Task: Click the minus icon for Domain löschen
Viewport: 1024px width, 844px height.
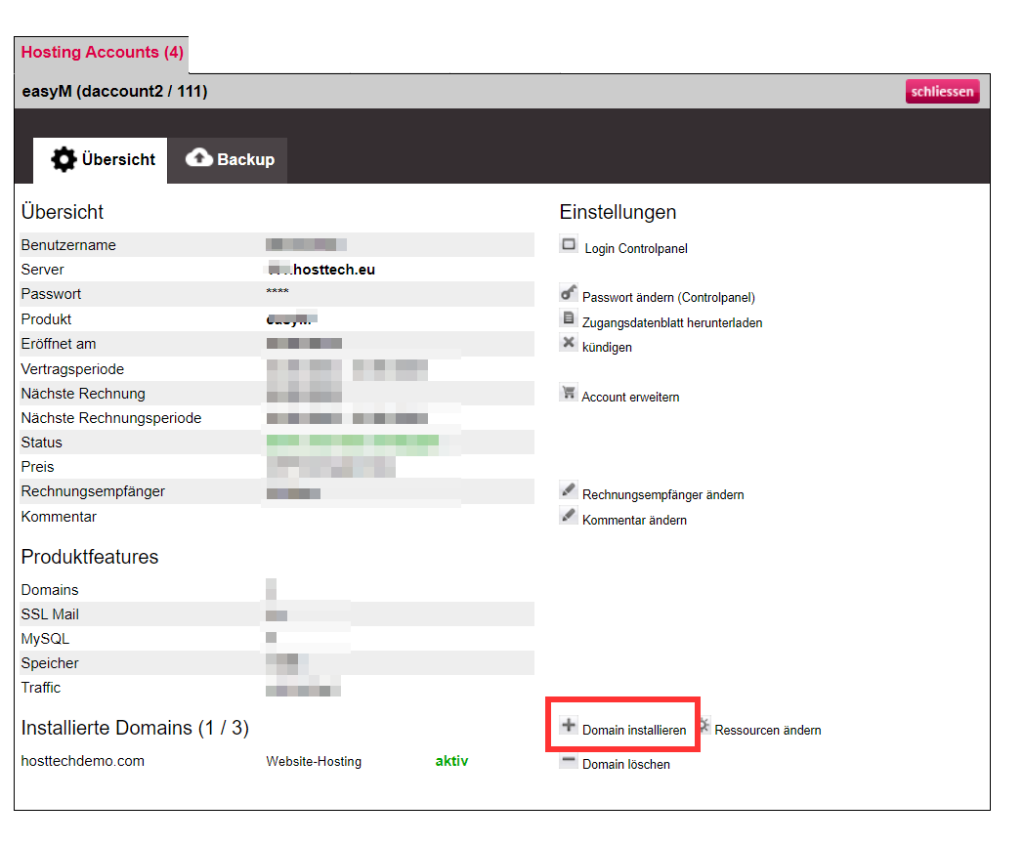Action: coord(568,762)
